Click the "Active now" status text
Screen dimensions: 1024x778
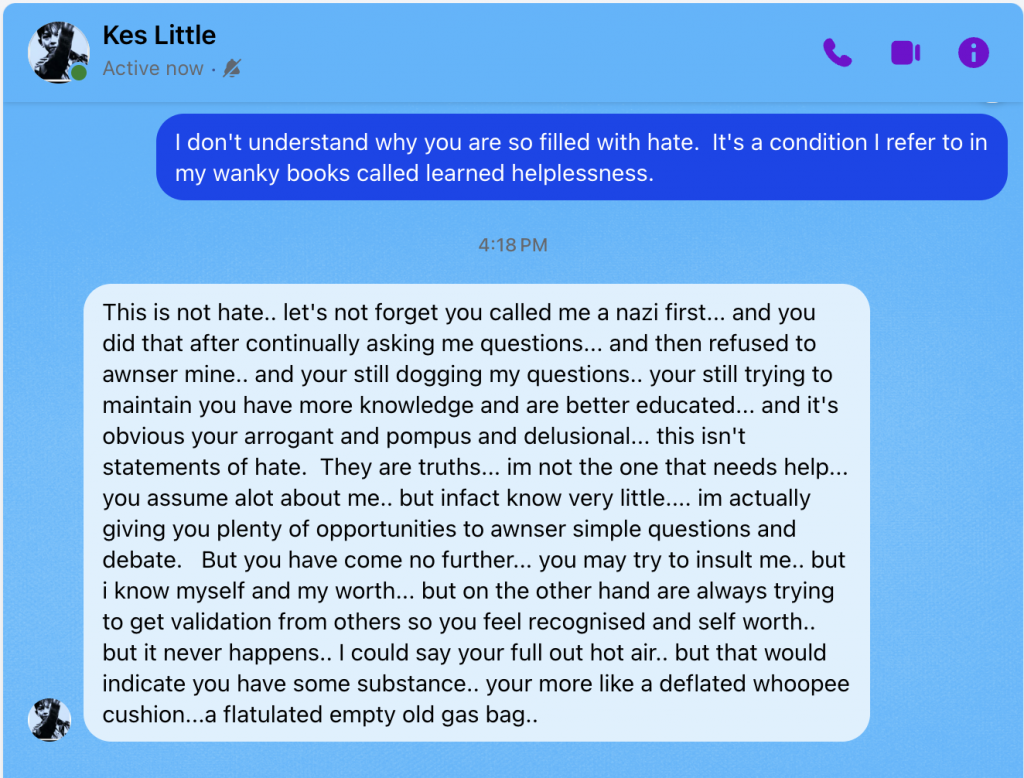(152, 69)
